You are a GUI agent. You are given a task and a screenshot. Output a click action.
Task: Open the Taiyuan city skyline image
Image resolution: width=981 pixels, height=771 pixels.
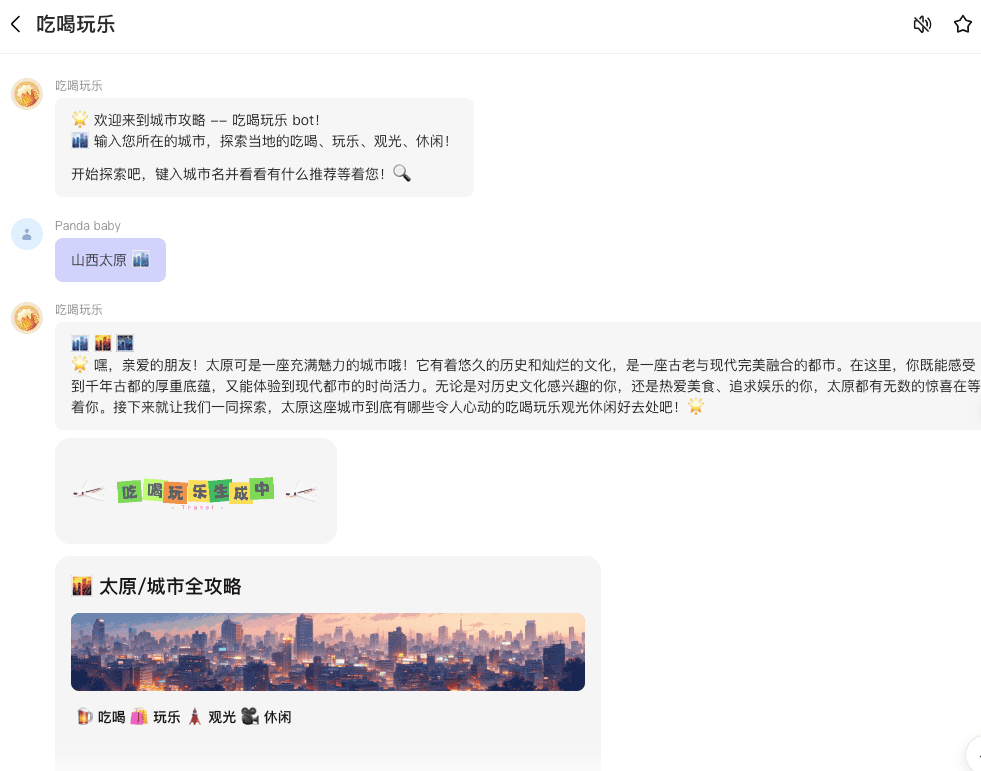tap(327, 652)
